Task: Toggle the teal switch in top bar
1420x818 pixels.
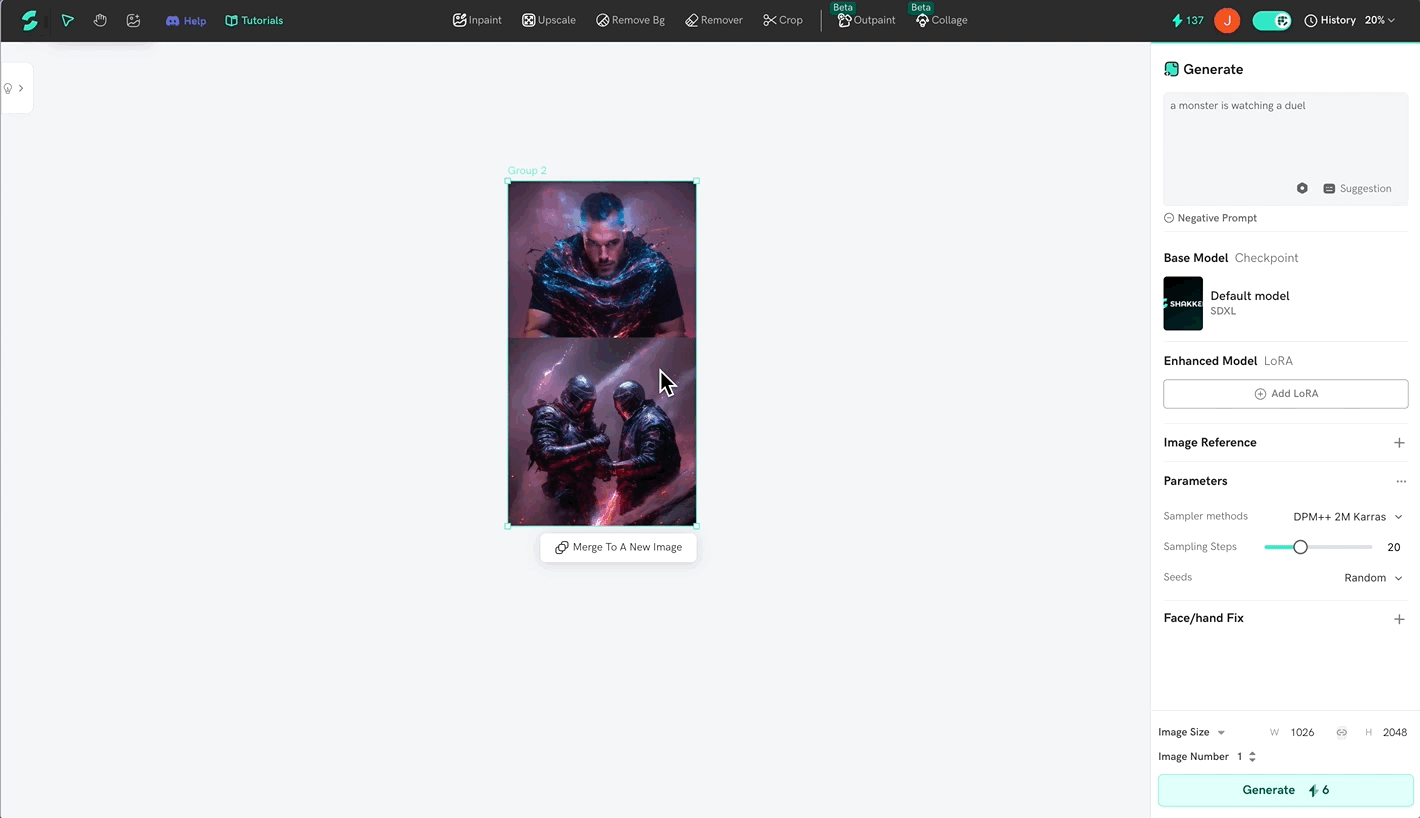Action: click(1271, 20)
